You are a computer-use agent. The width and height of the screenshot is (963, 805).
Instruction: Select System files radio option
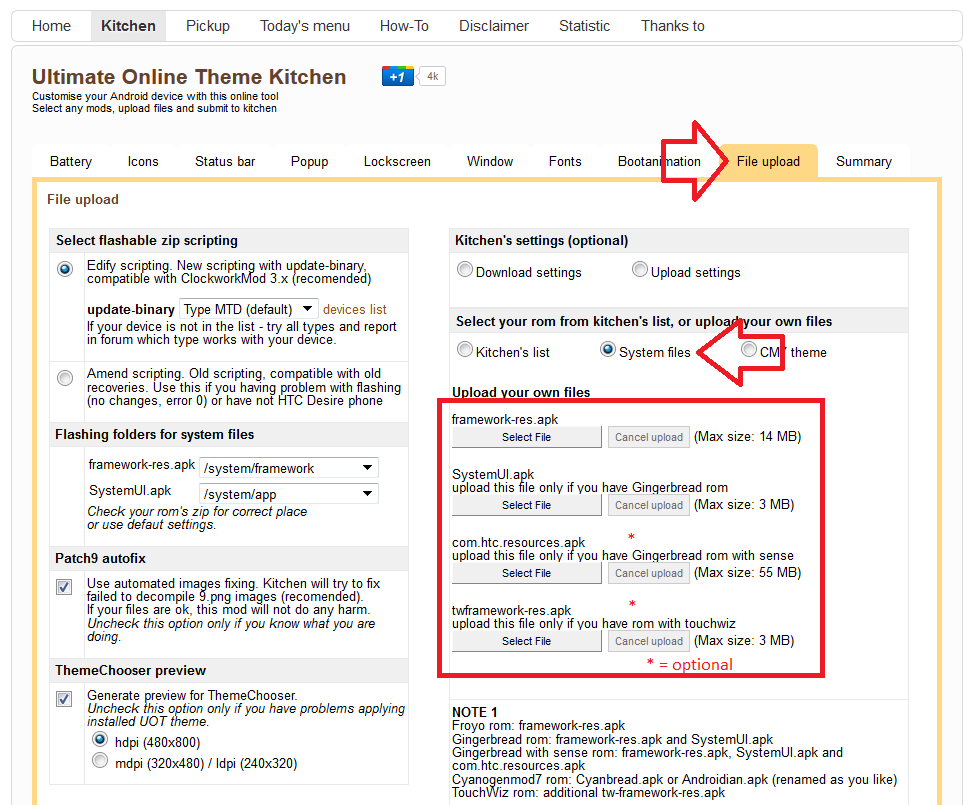[x=607, y=349]
